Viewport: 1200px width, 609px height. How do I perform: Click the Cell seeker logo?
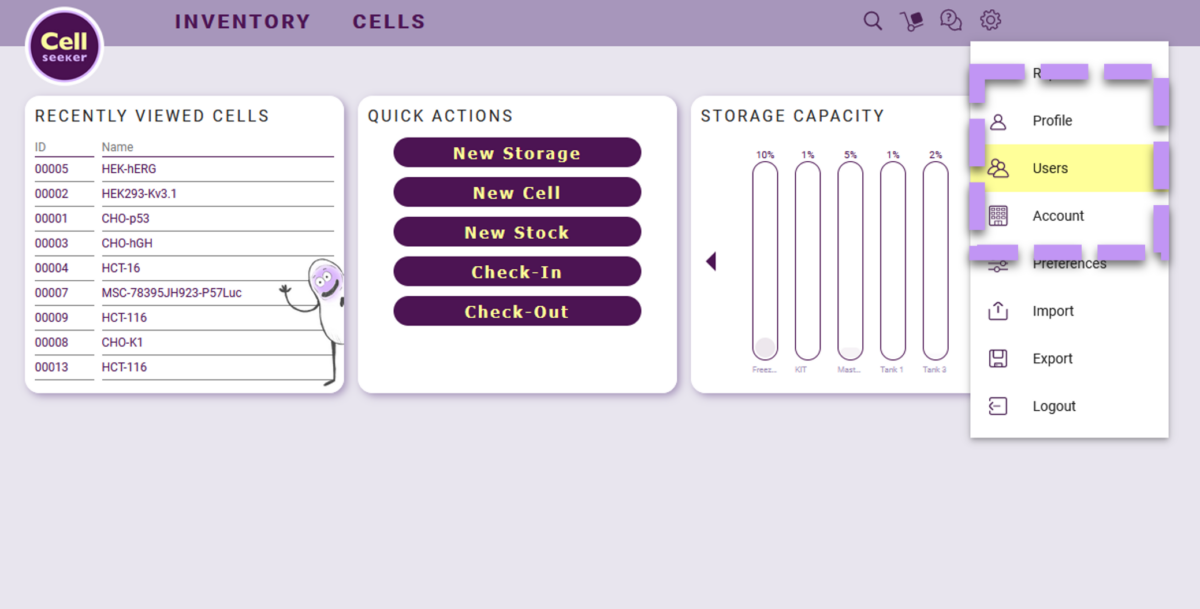pos(63,45)
